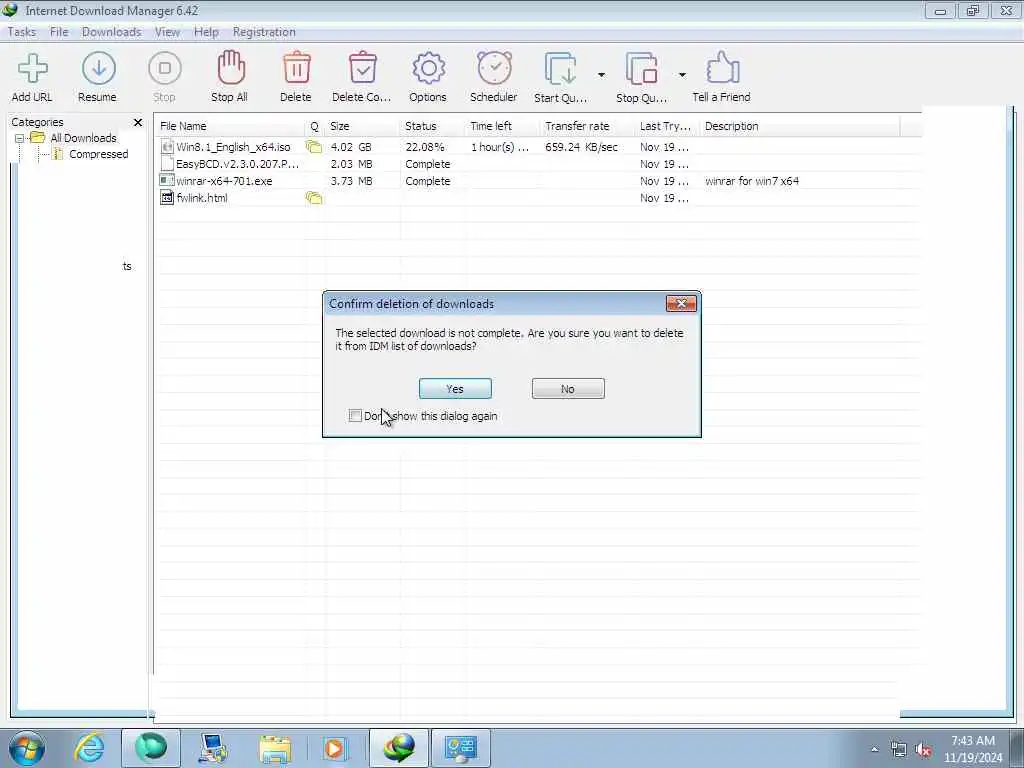Click the queue icon for Win8.1 ISO
Image resolution: width=1024 pixels, height=768 pixels.
pyautogui.click(x=314, y=147)
